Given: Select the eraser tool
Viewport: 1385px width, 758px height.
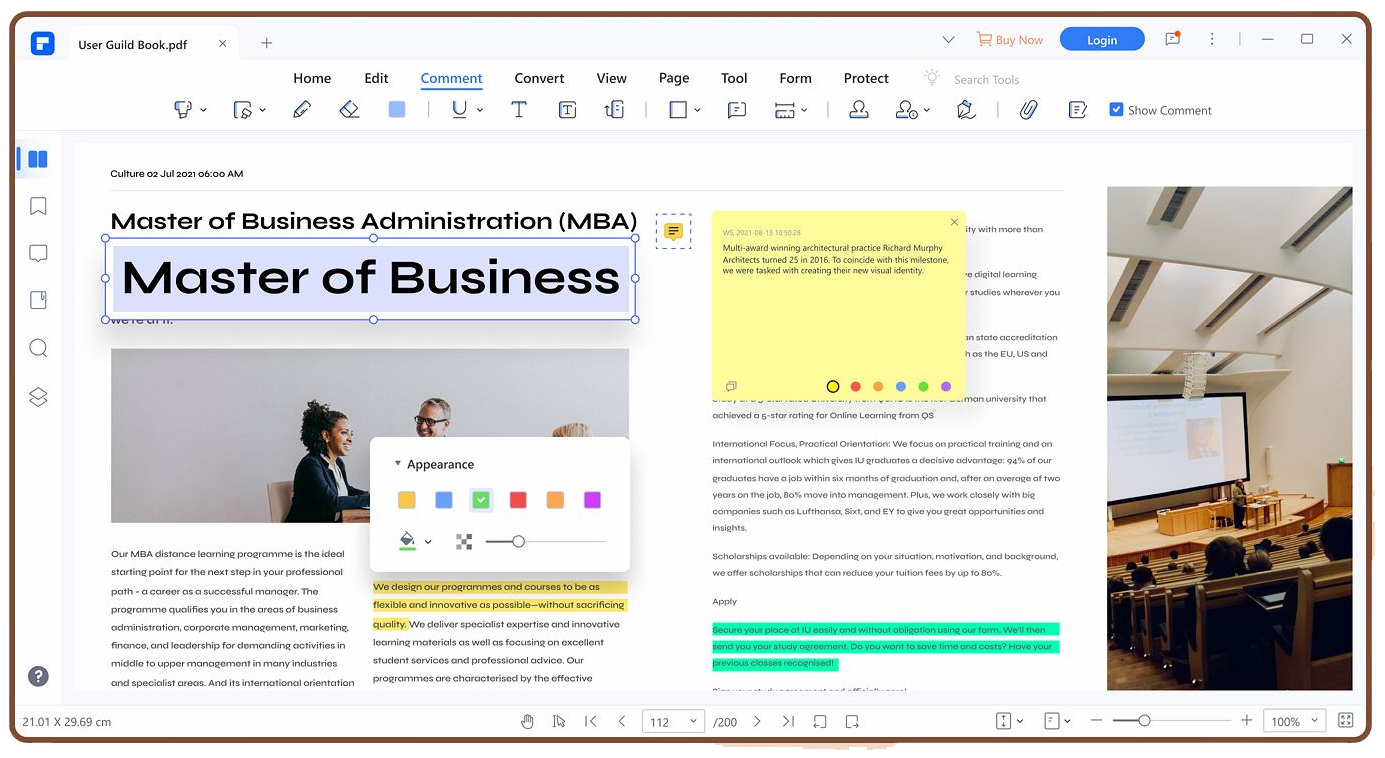Looking at the screenshot, I should pos(349,110).
